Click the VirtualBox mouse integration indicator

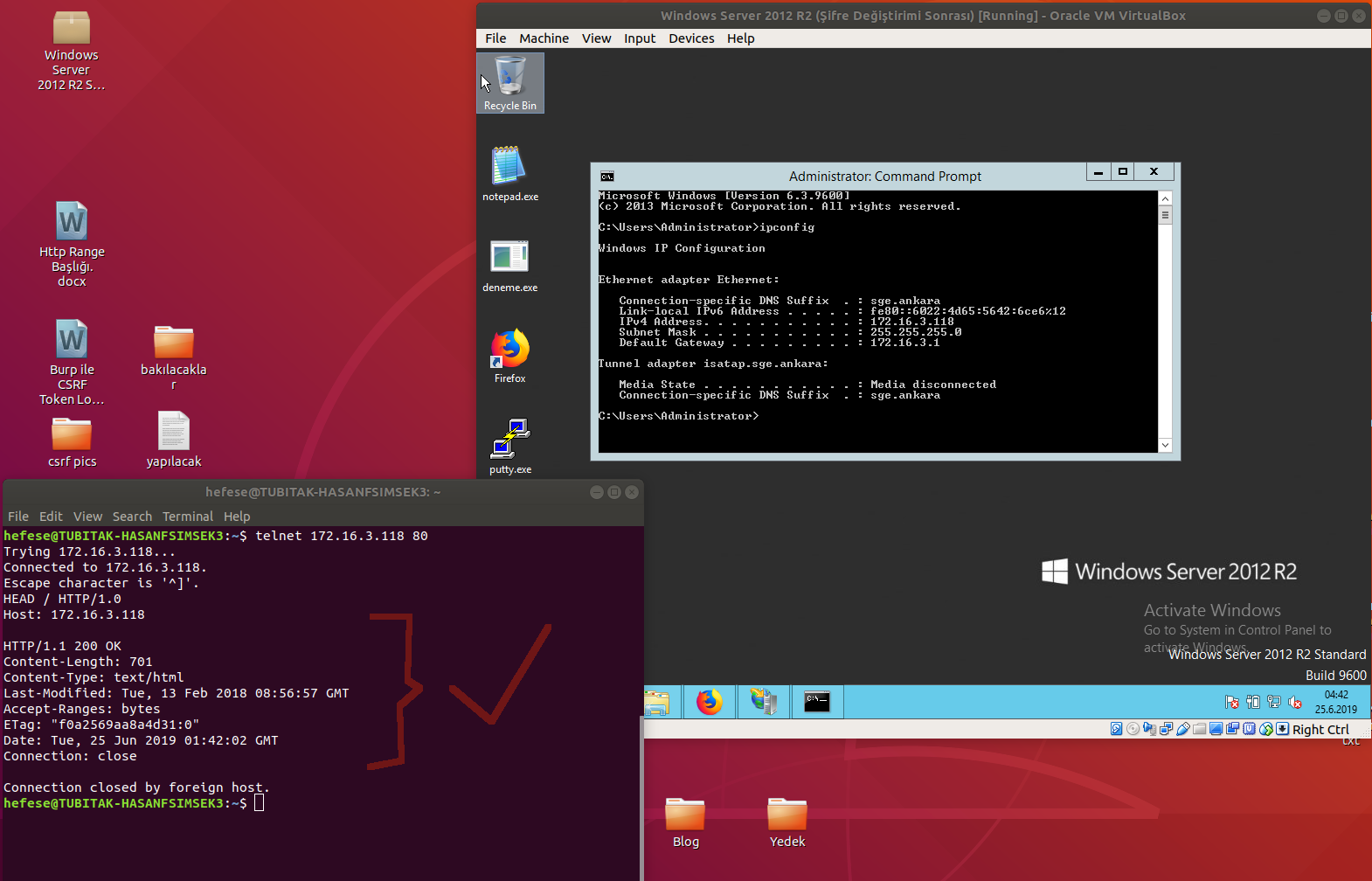[1266, 729]
